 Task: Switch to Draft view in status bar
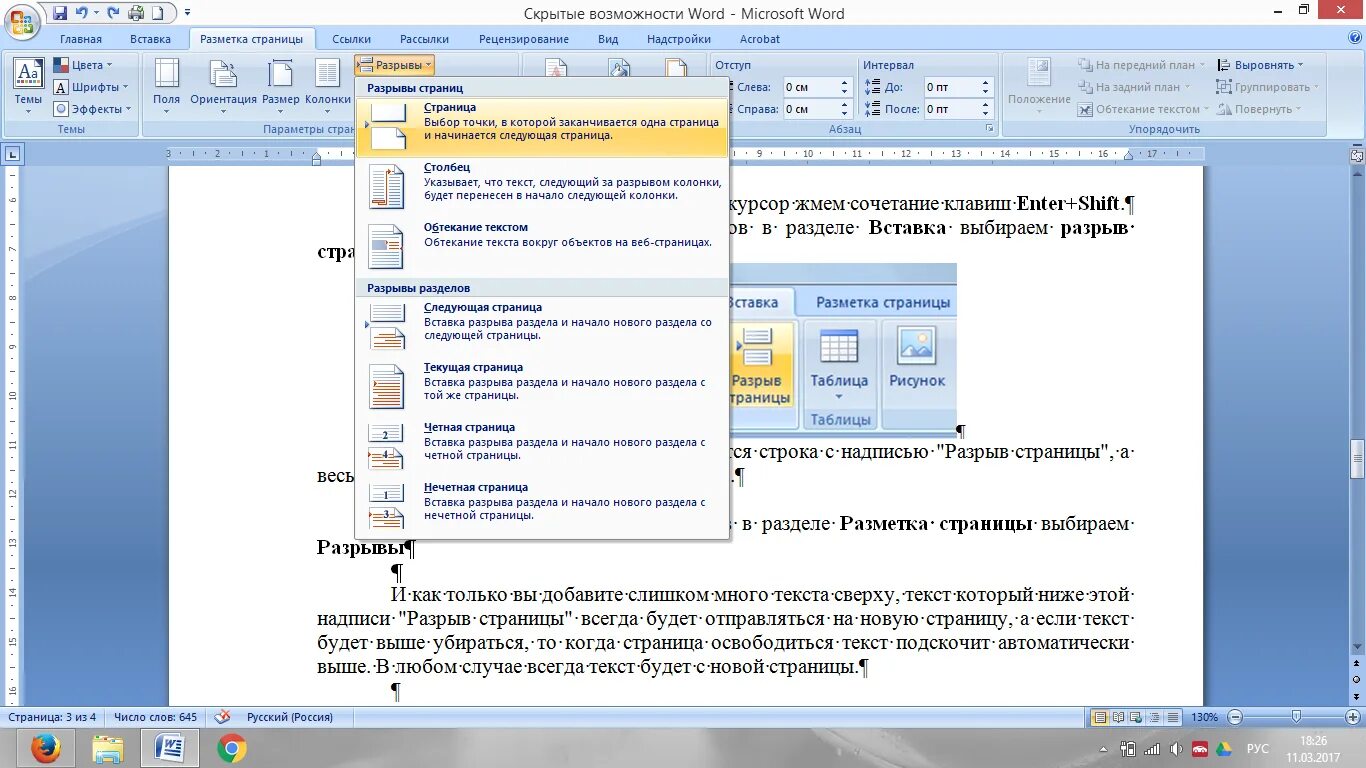coord(1173,717)
